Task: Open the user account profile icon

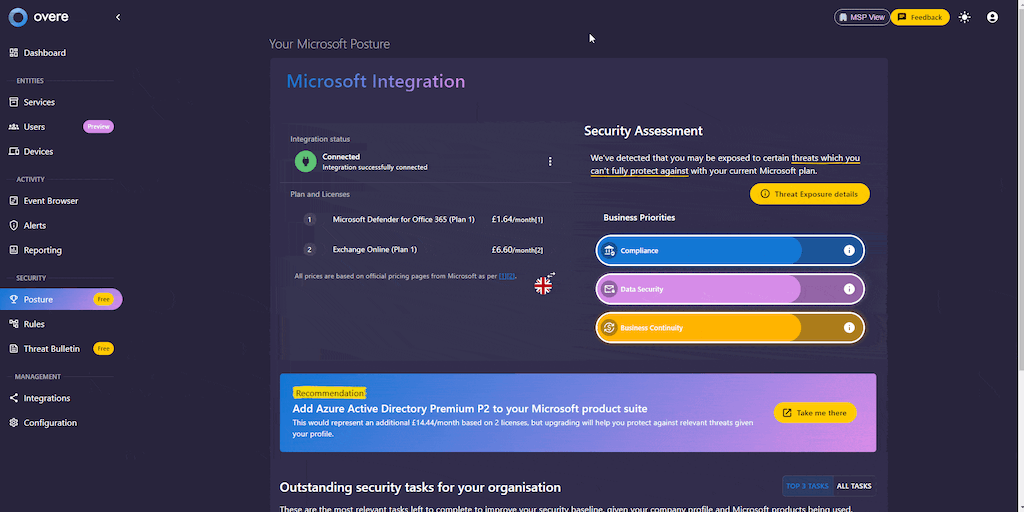Action: coord(992,17)
